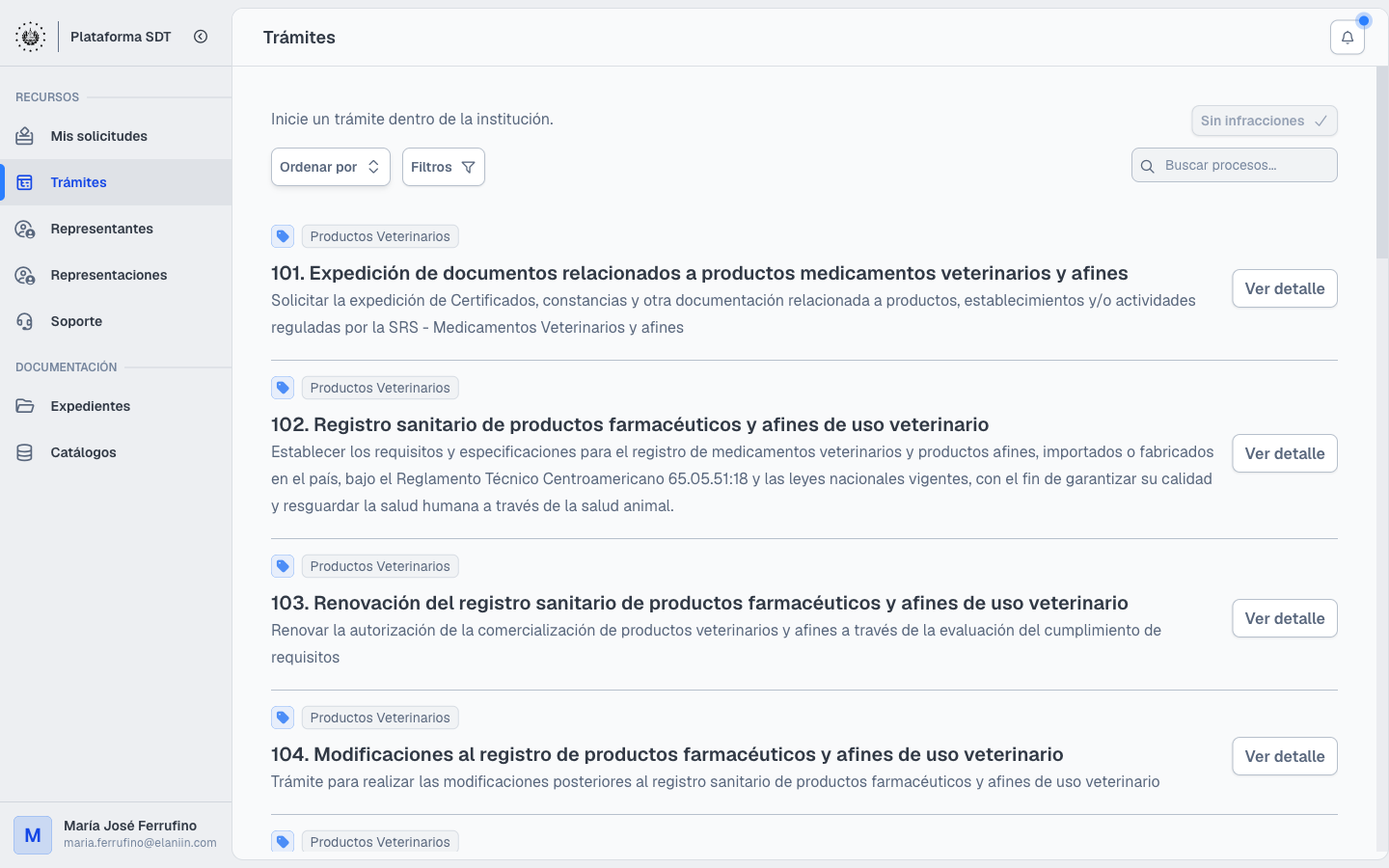Click the vertical scrollbar thumb
This screenshot has width=1389, height=868.
[1382, 162]
